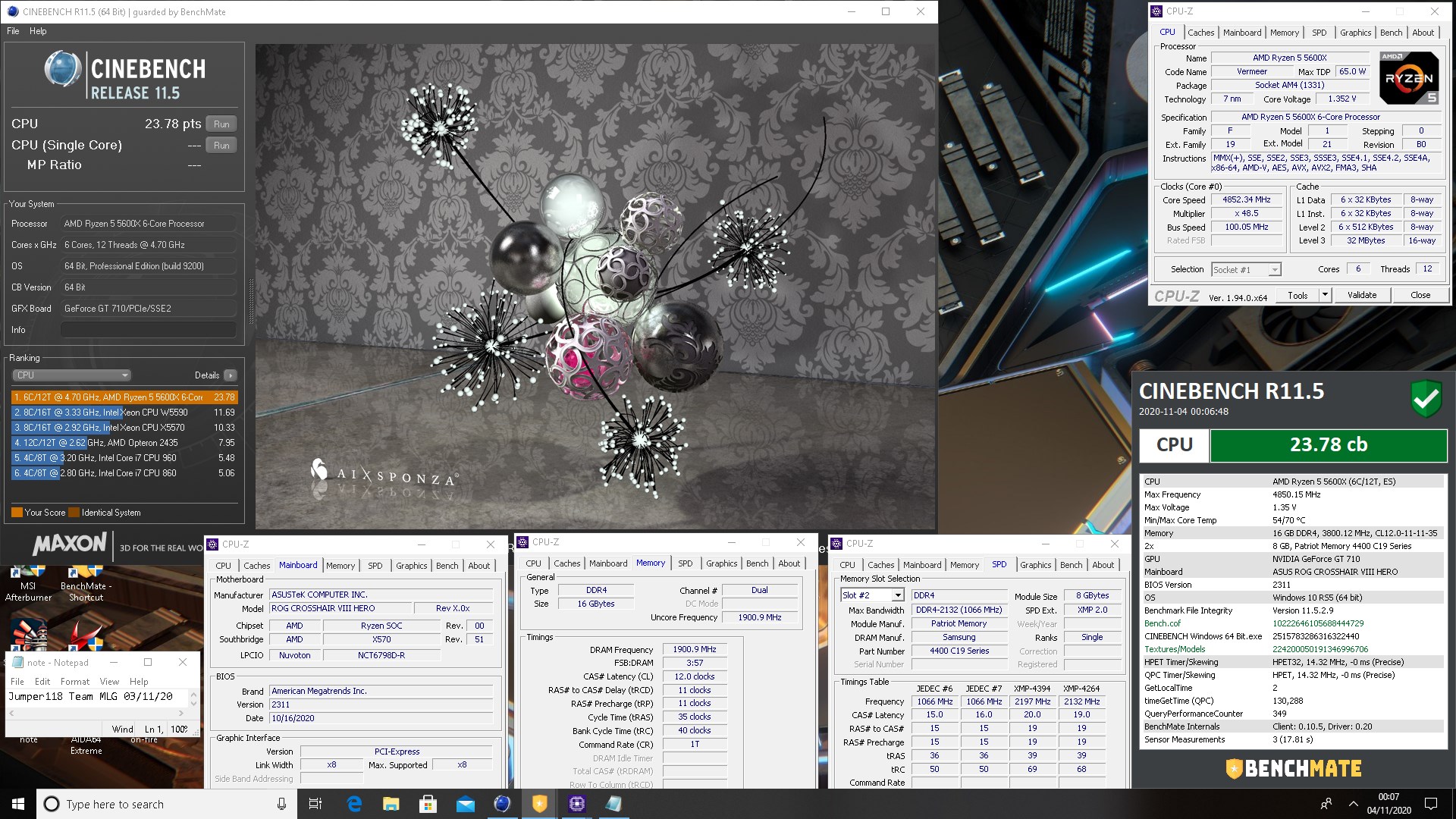Open Mail app from the taskbar
The width and height of the screenshot is (1456, 819).
click(x=466, y=804)
